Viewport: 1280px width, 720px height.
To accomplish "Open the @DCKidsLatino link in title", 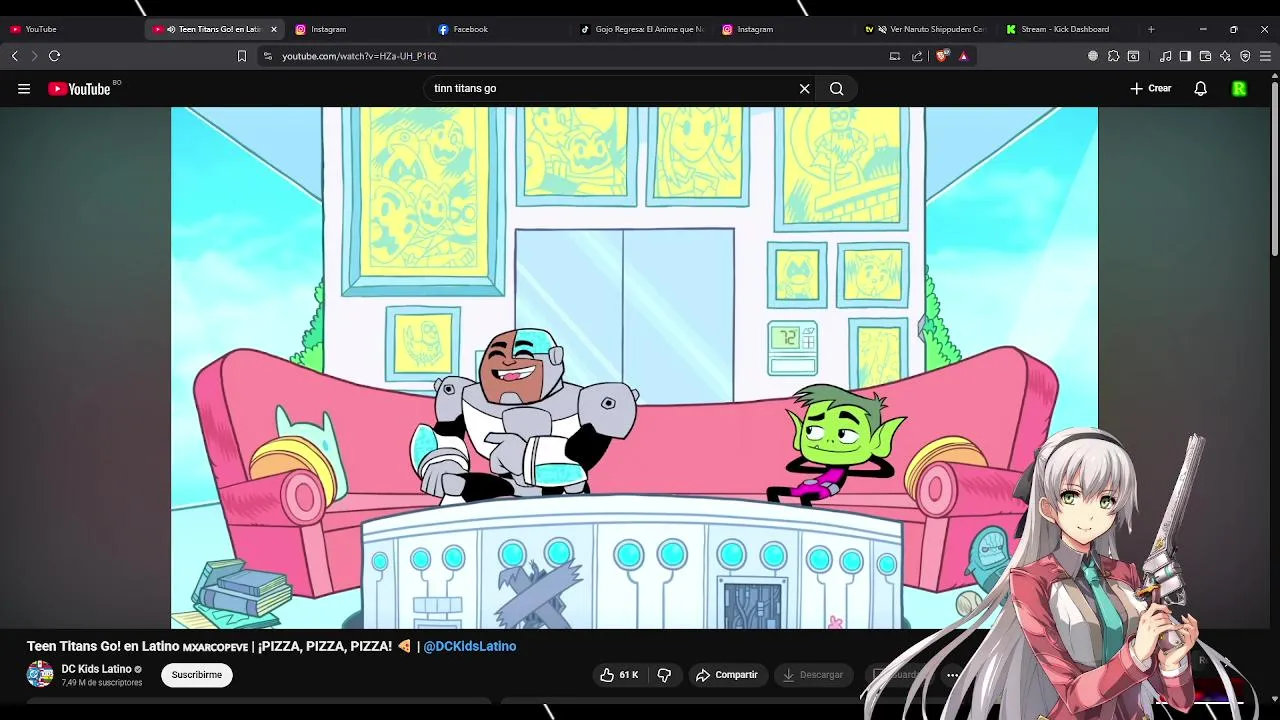I will point(469,647).
